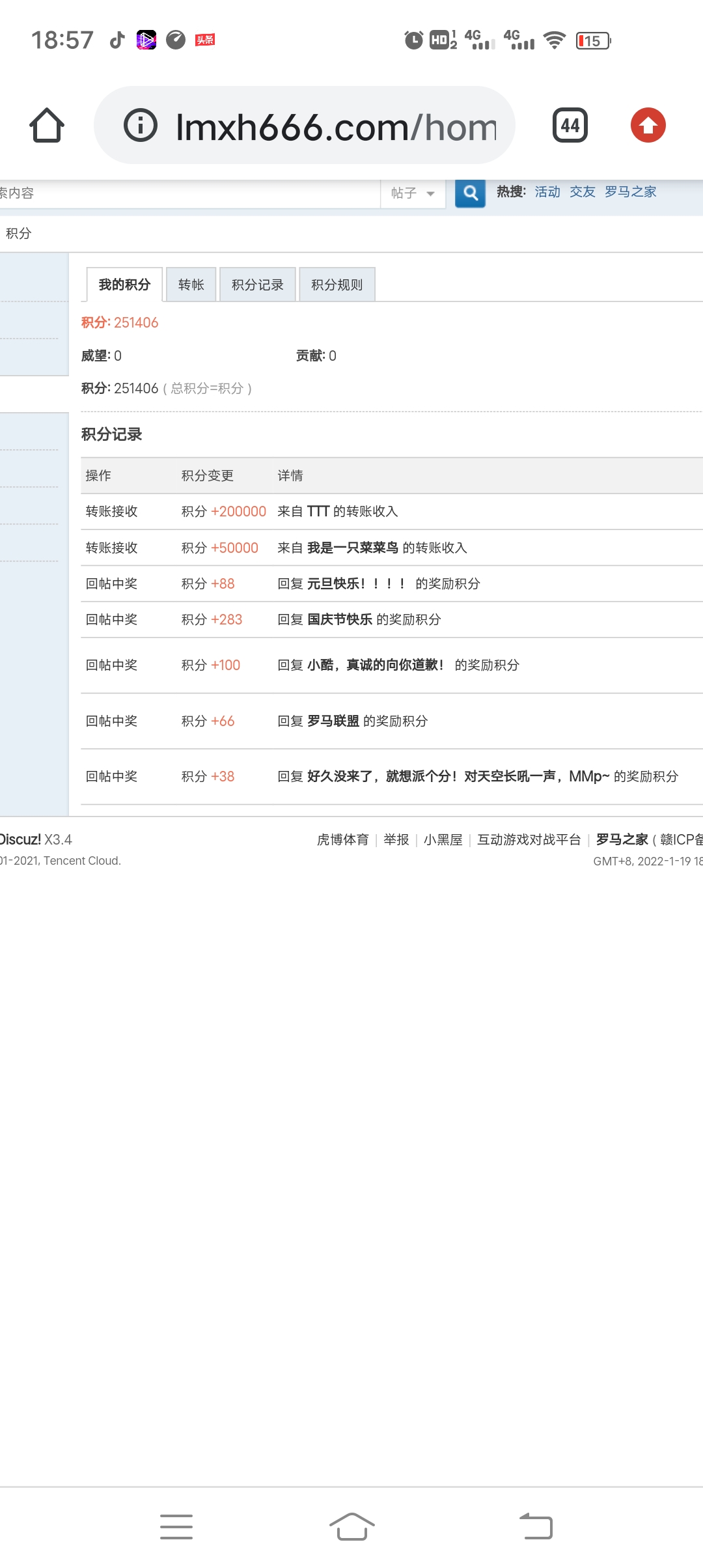Open the Toutiao notification icon
This screenshot has width=703, height=1568.
[205, 40]
